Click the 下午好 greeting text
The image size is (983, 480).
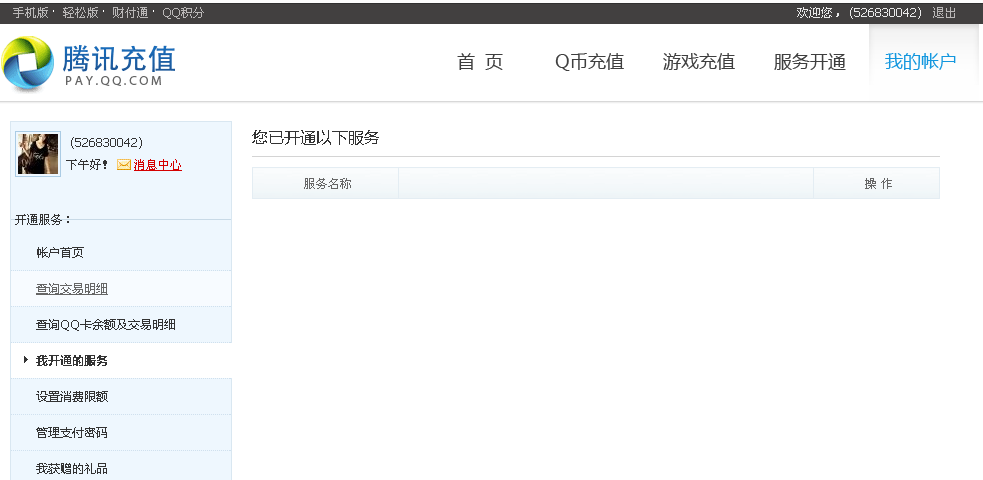click(87, 165)
